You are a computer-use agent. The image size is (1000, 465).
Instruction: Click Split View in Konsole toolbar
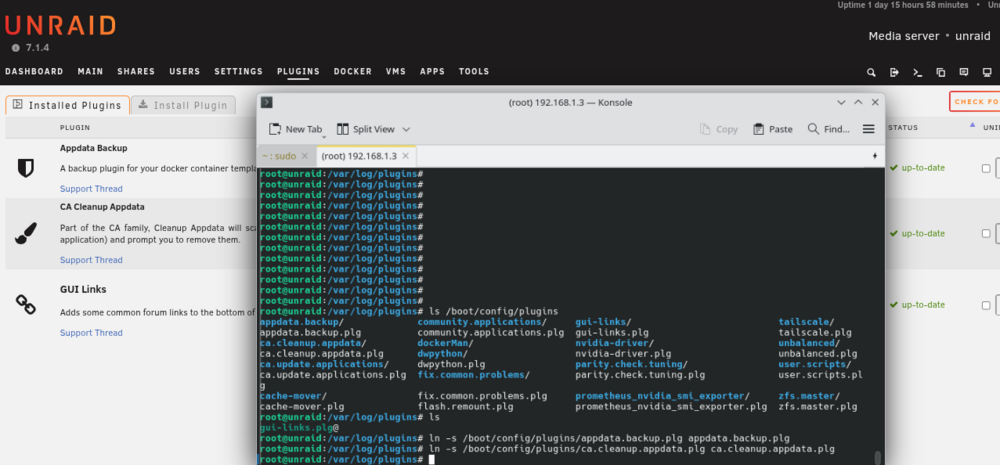point(366,129)
